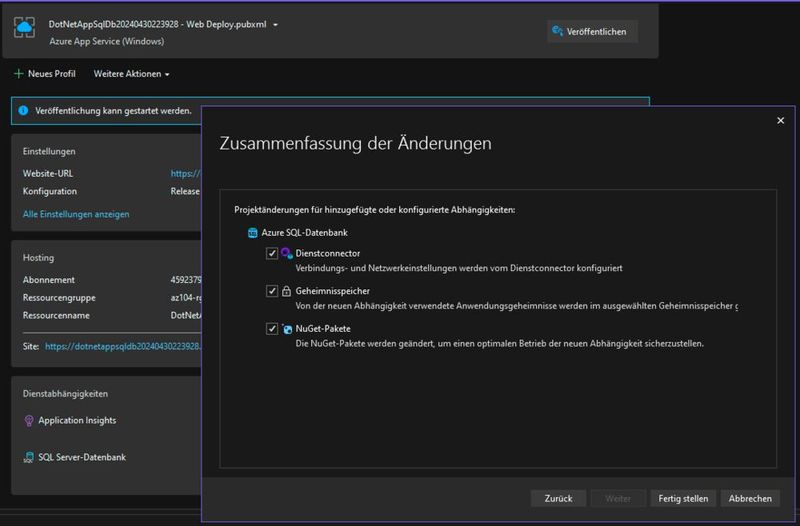This screenshot has height=526, width=800.
Task: Click the NuGet-Pakete icon
Action: coord(287,329)
